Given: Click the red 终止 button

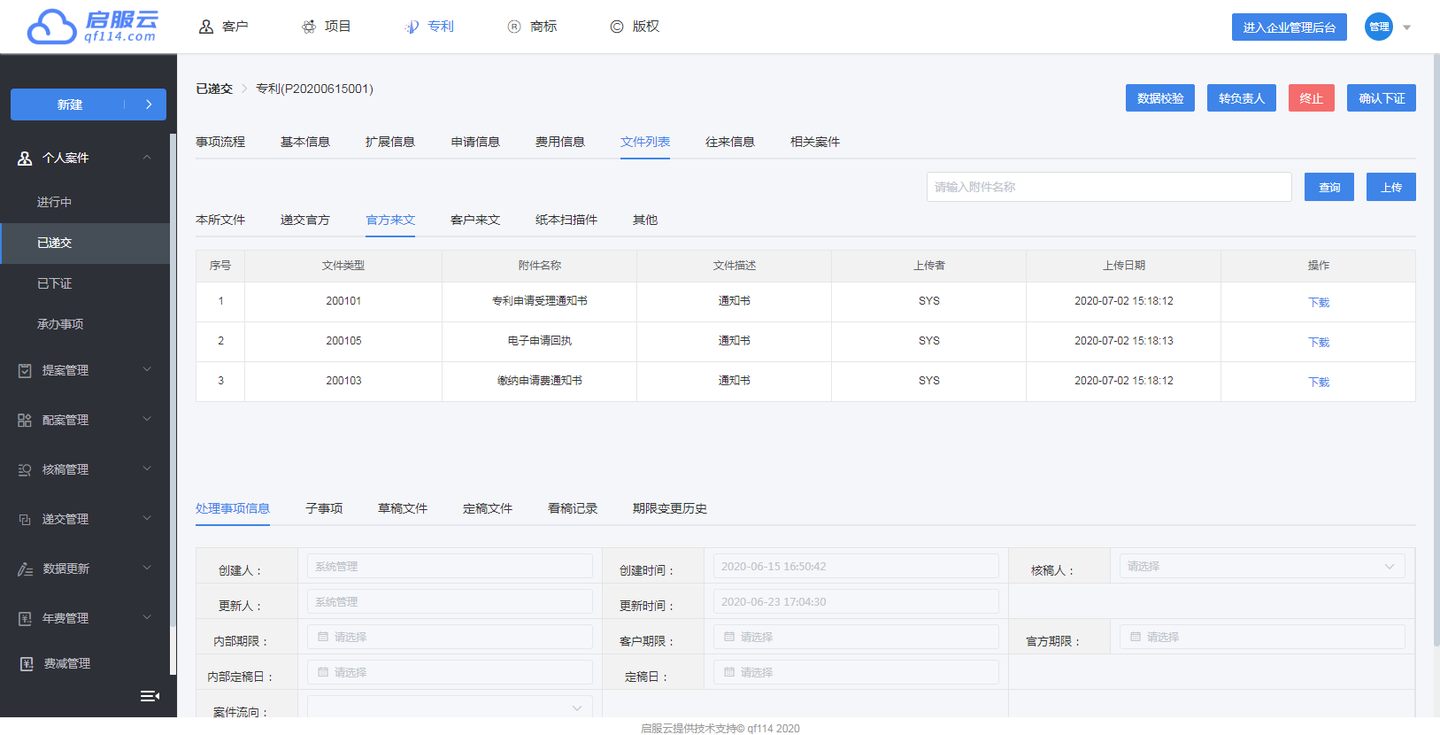Looking at the screenshot, I should tap(1311, 98).
